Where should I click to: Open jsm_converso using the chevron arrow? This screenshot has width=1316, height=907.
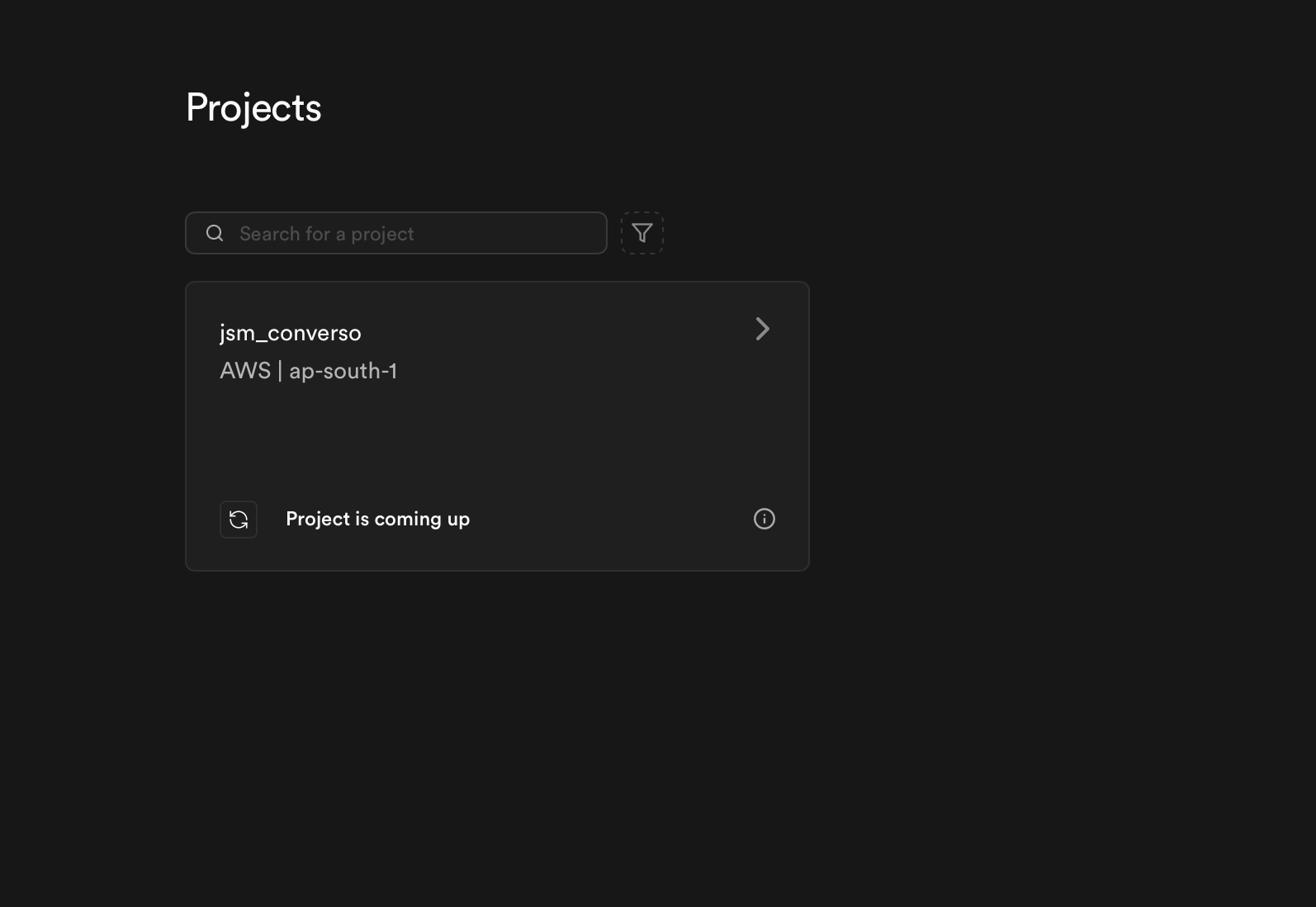coord(763,329)
